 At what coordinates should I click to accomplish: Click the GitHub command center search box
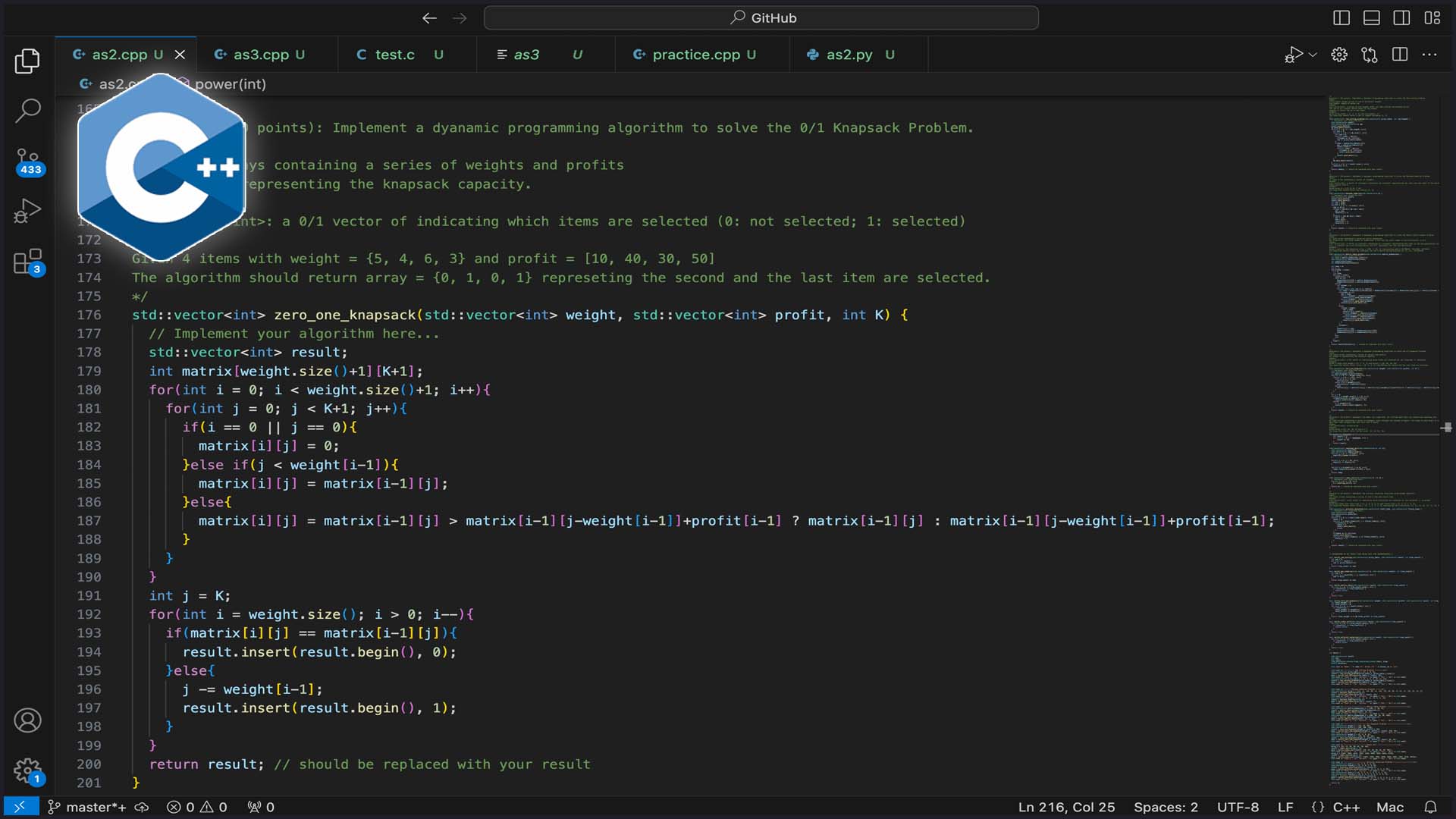(761, 18)
